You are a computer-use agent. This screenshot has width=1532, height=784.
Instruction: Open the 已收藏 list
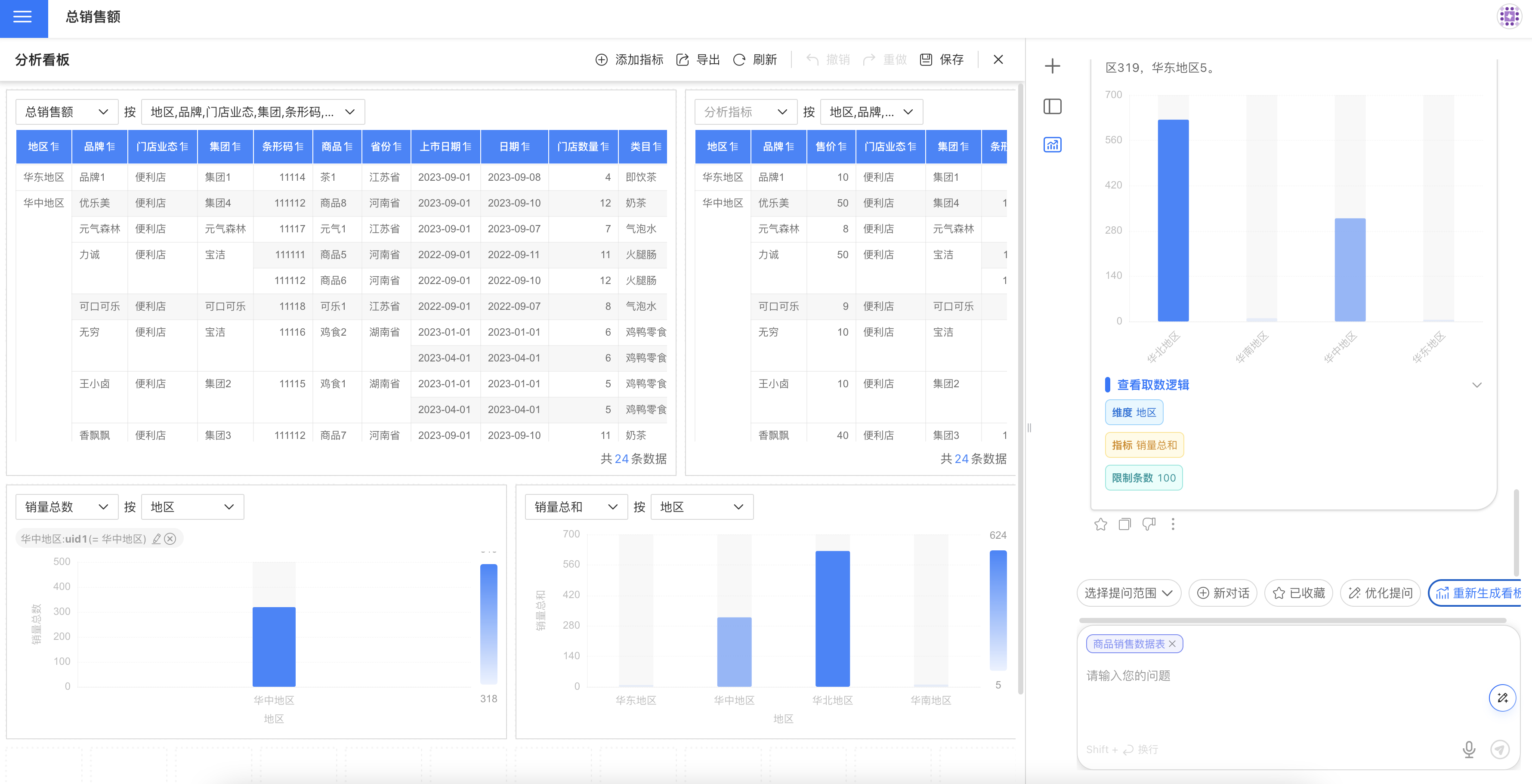click(1298, 593)
